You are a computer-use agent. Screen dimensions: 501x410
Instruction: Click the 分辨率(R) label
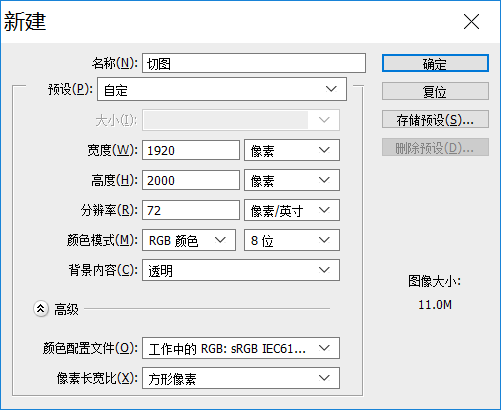click(109, 210)
